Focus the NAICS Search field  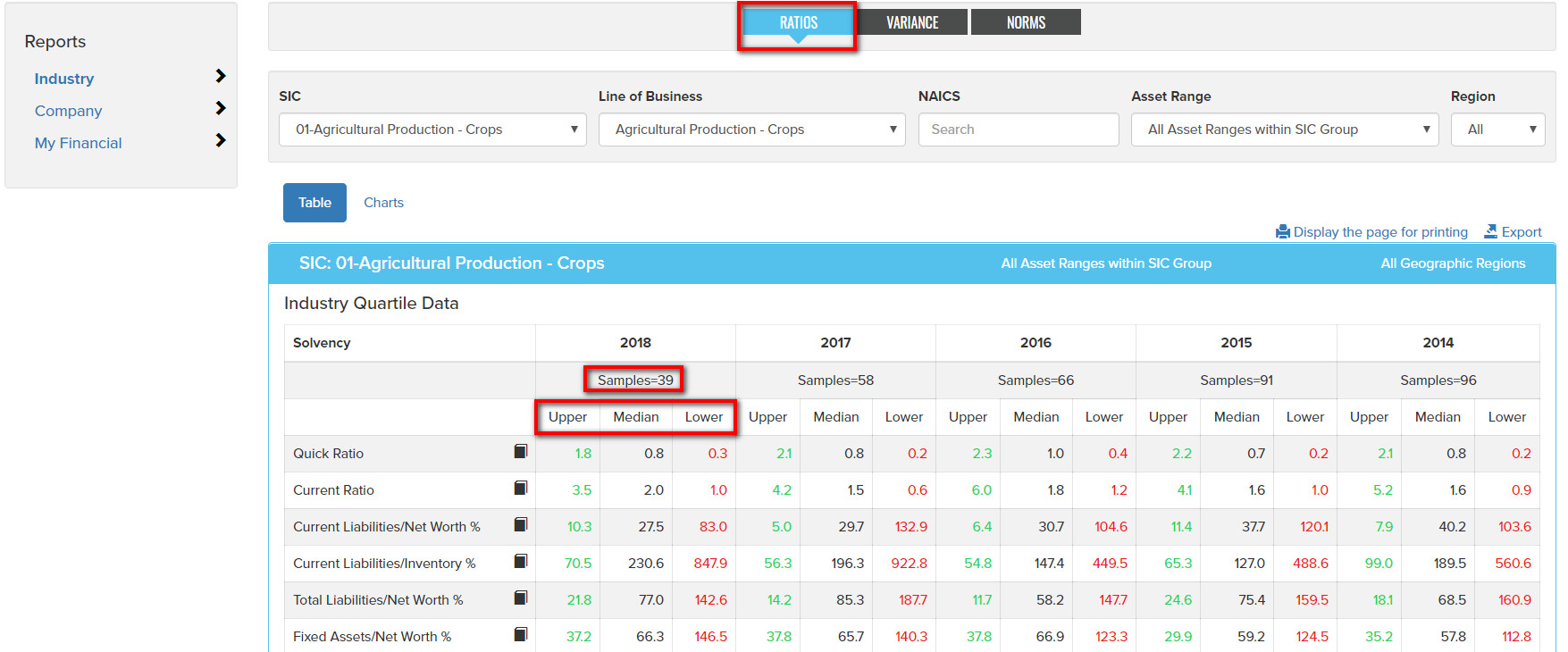[1019, 130]
